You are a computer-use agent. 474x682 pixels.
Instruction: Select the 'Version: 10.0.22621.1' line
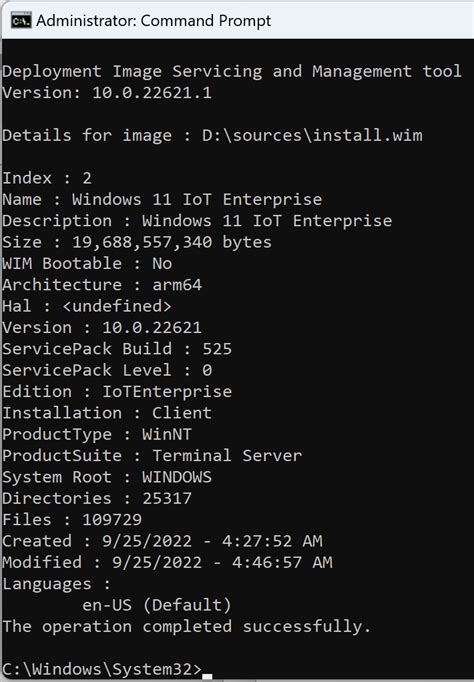coord(107,93)
